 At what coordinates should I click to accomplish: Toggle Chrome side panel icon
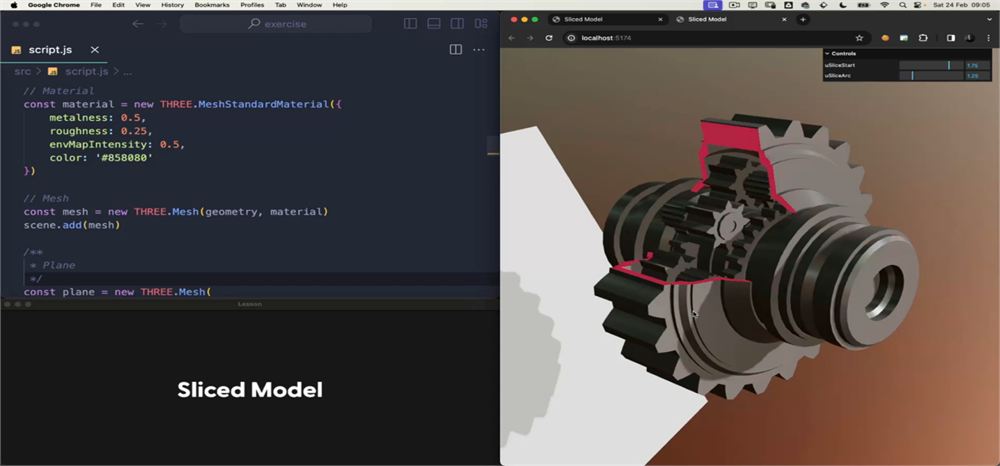(951, 38)
